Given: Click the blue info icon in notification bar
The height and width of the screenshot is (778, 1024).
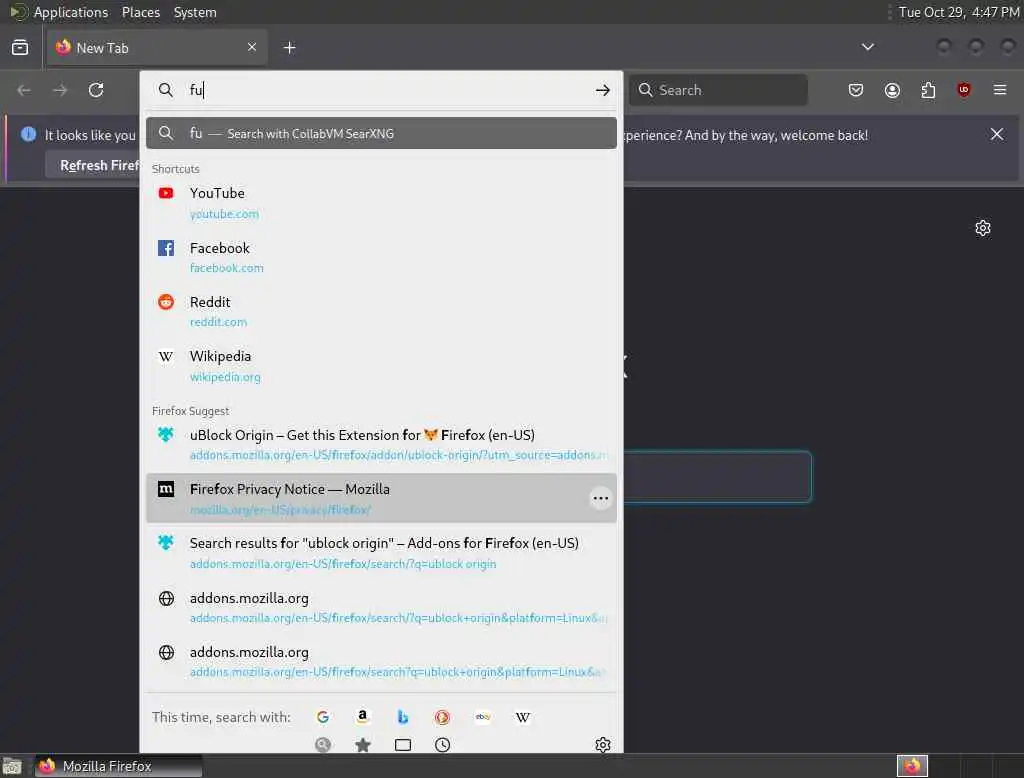Looking at the screenshot, I should (x=29, y=135).
